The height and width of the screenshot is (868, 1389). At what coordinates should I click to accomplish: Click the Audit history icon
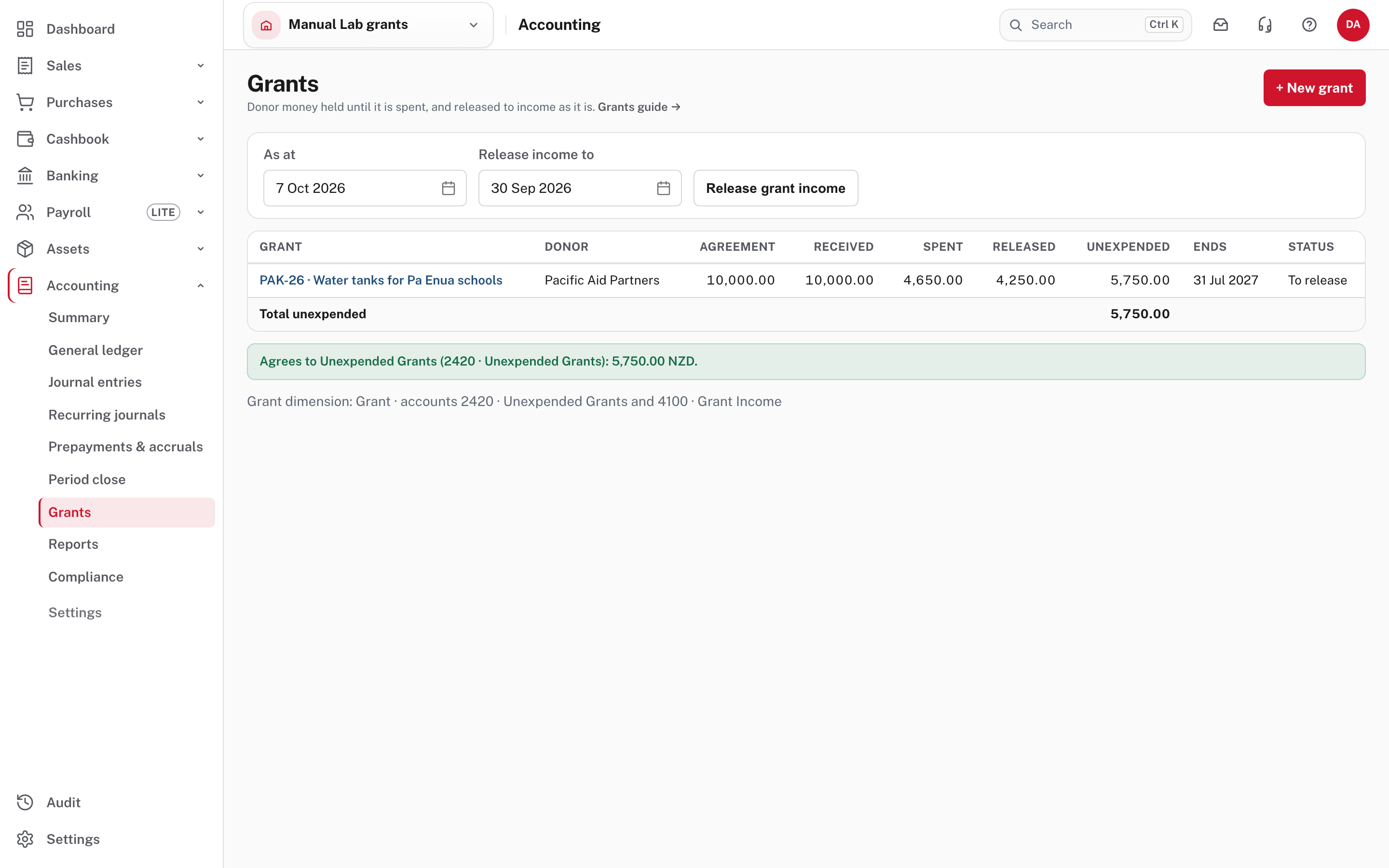(x=25, y=802)
